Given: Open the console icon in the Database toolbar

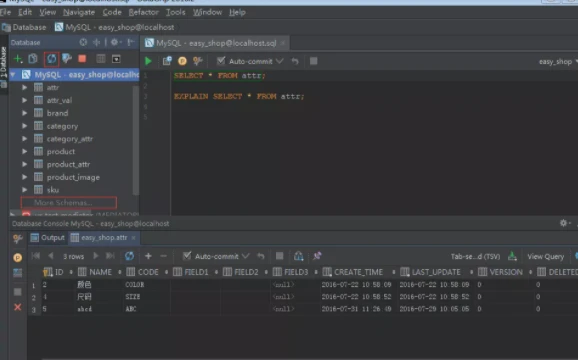Looking at the screenshot, I should click(x=116, y=59).
